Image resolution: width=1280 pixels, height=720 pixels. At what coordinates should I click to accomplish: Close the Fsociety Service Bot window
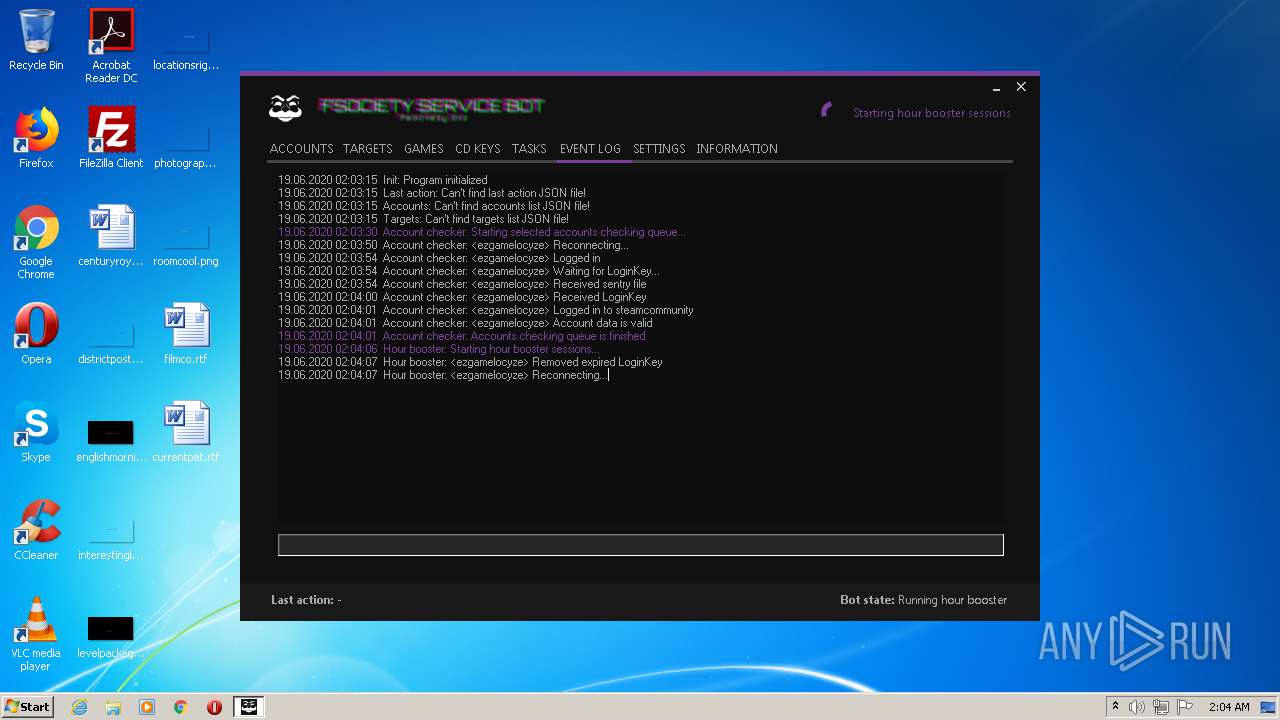(1021, 87)
